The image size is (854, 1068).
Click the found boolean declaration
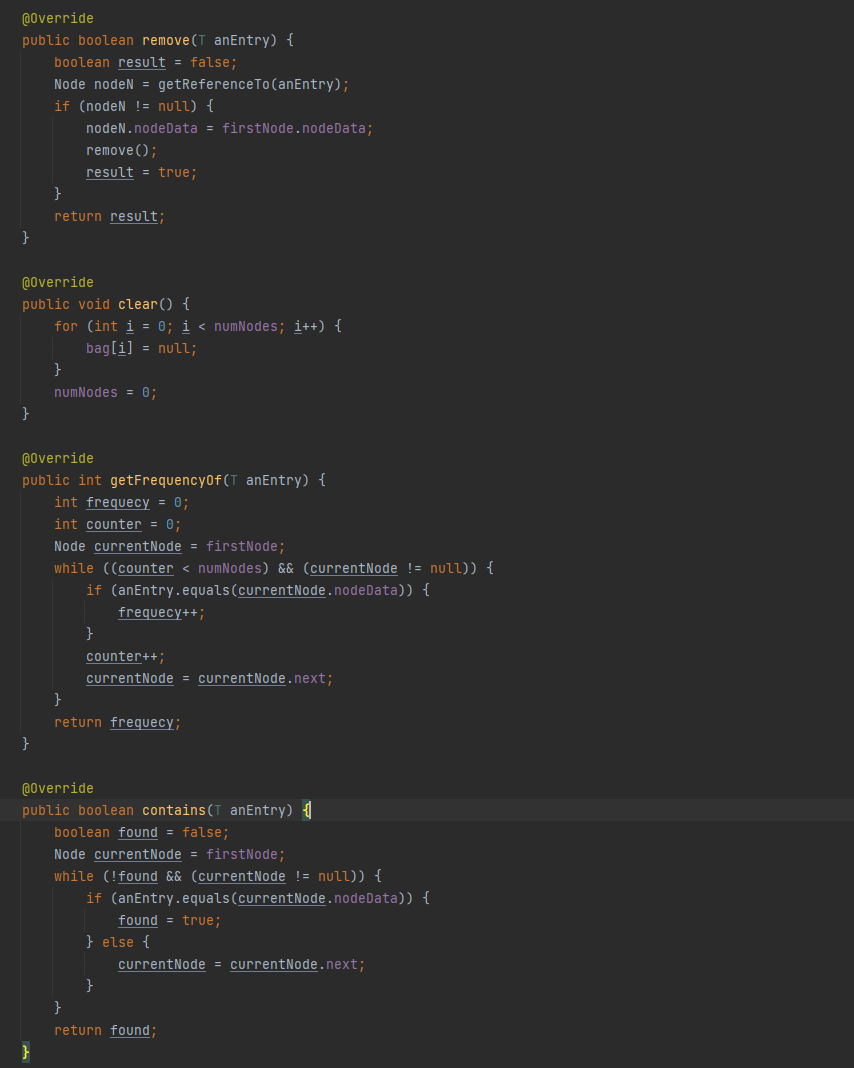point(138,832)
